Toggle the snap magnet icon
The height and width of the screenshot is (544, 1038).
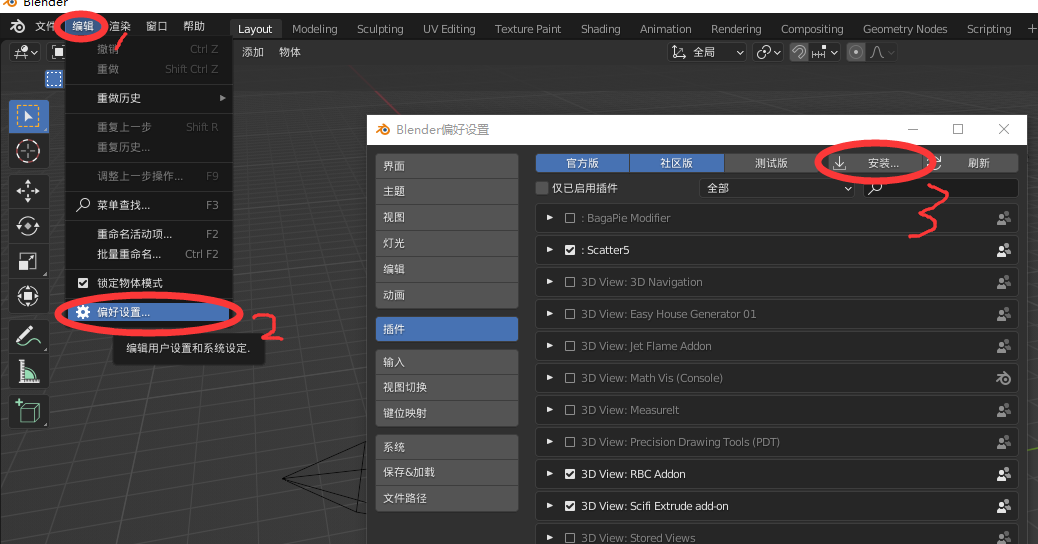tap(799, 52)
